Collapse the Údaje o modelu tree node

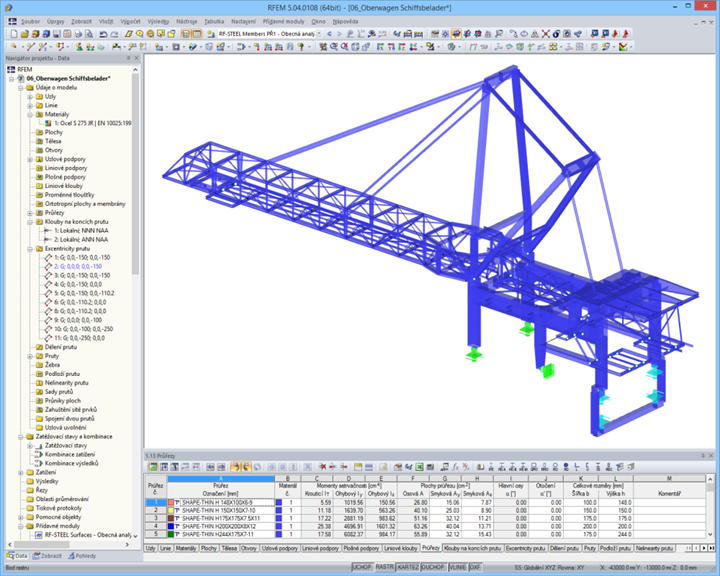tap(21, 88)
